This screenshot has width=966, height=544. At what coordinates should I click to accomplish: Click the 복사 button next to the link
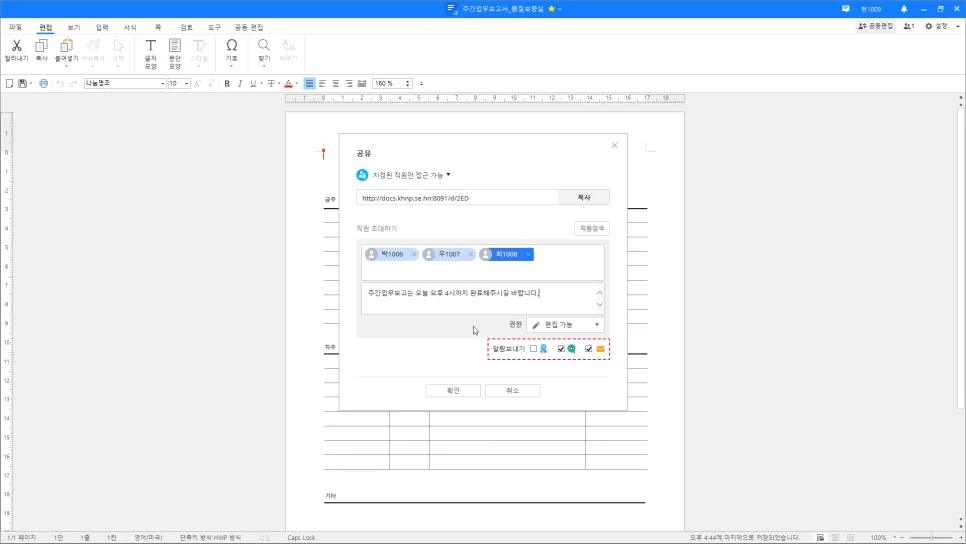coord(584,198)
